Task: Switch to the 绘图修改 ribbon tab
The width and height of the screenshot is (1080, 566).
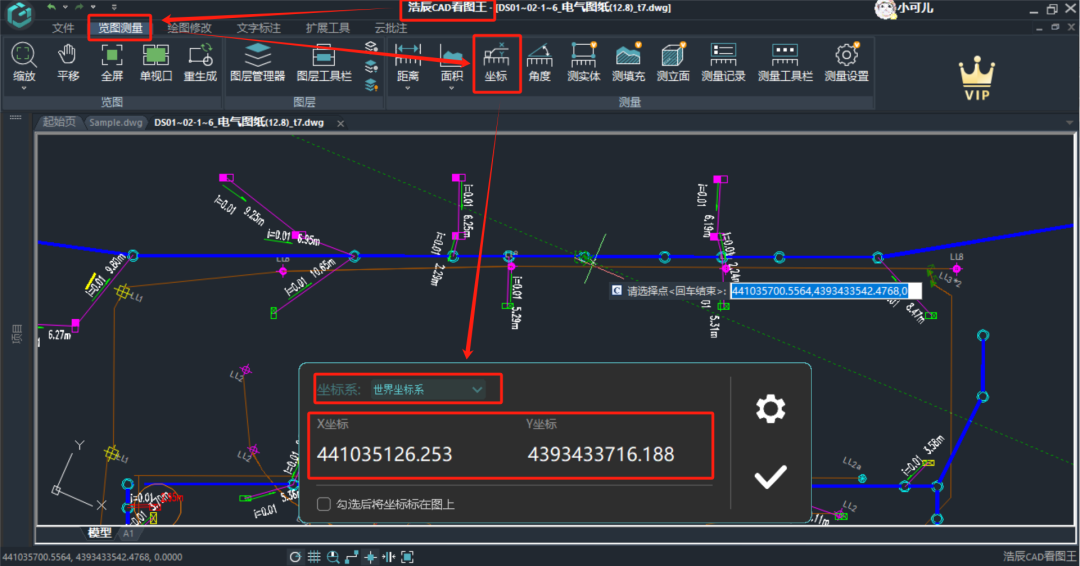Action: tap(189, 28)
